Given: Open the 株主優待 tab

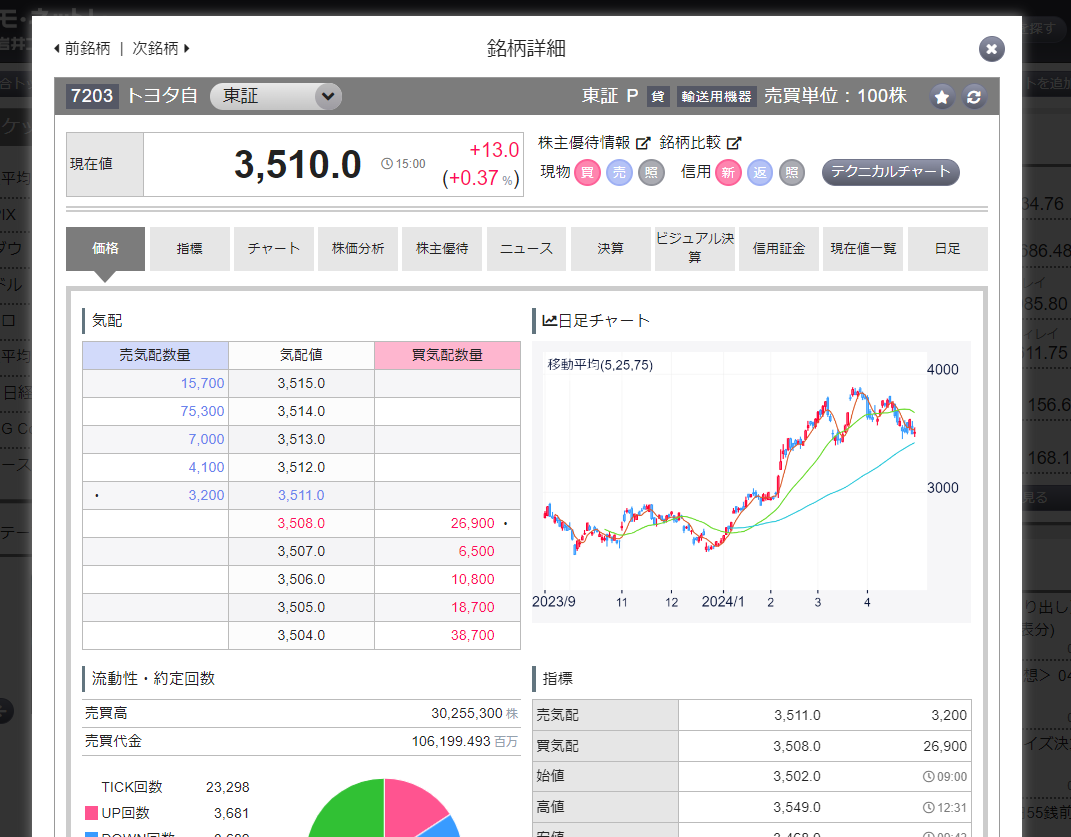Looking at the screenshot, I should coord(442,249).
